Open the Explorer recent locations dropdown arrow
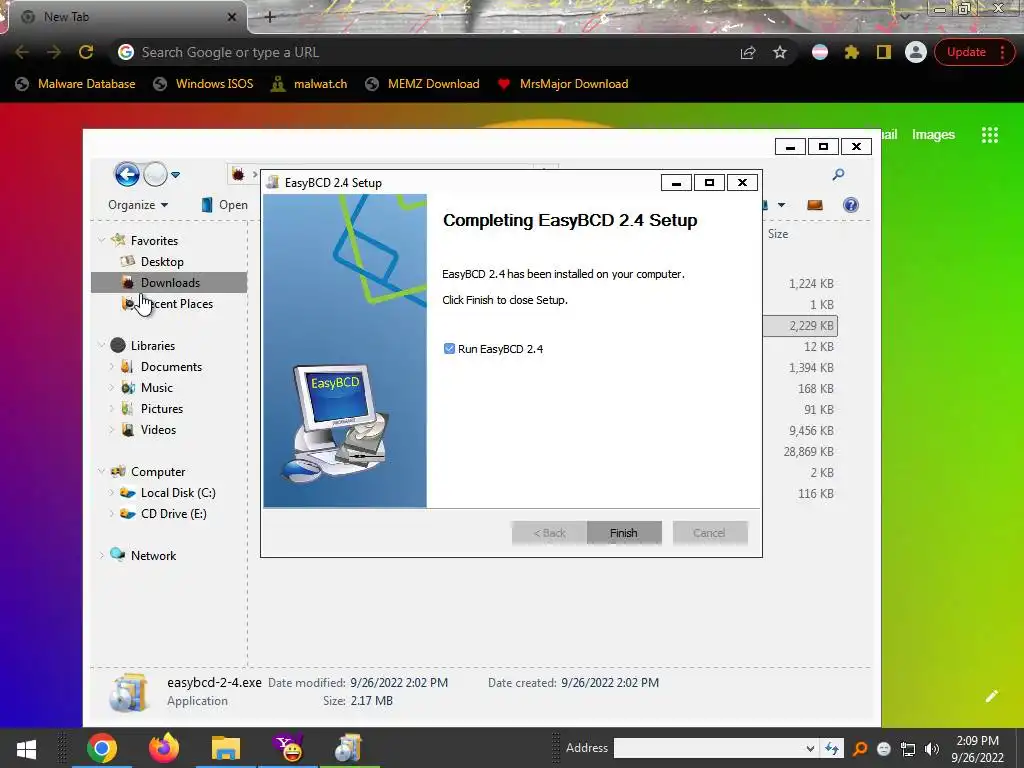This screenshot has width=1024, height=768. click(176, 175)
